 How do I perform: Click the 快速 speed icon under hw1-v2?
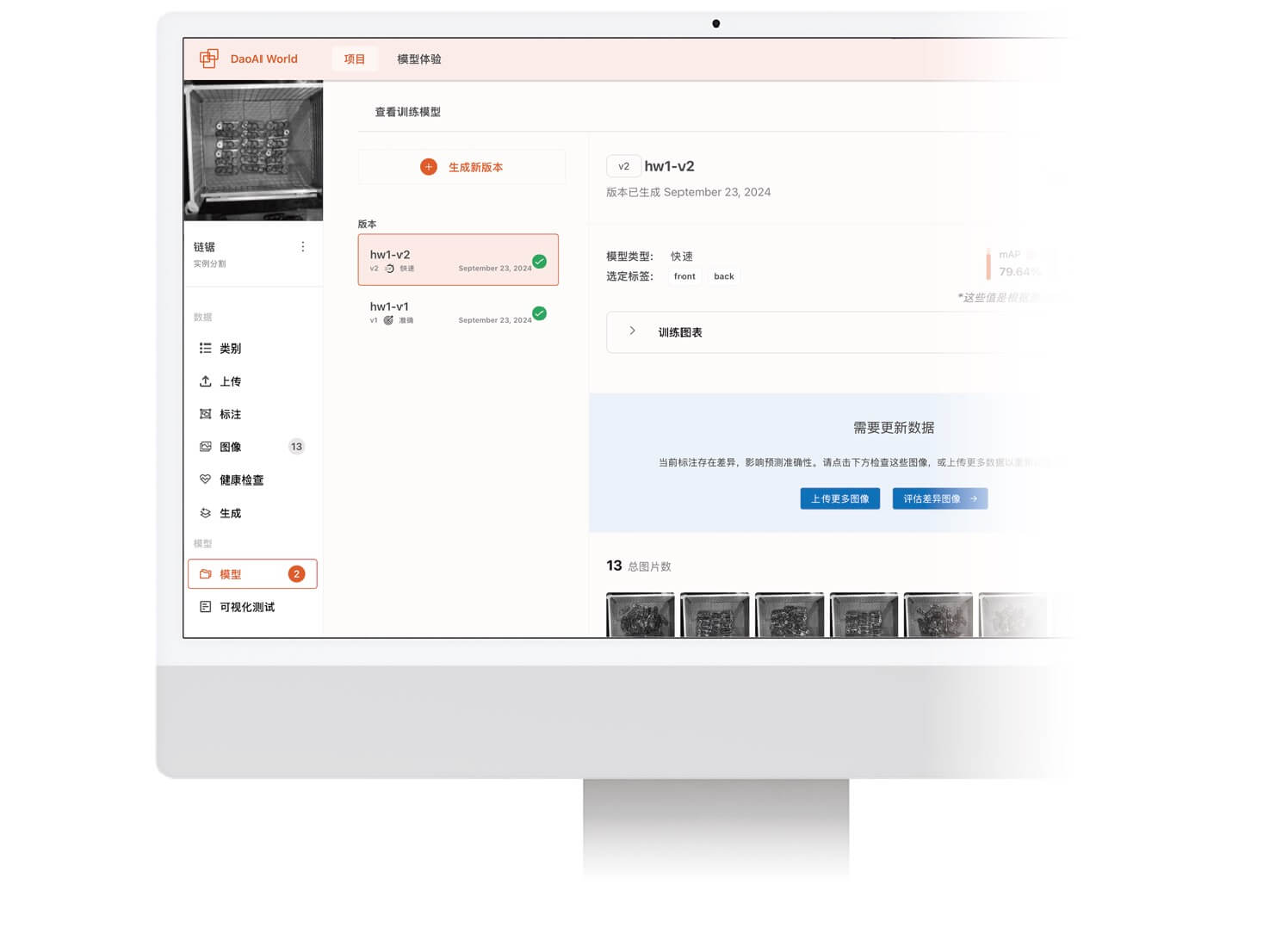click(x=389, y=269)
